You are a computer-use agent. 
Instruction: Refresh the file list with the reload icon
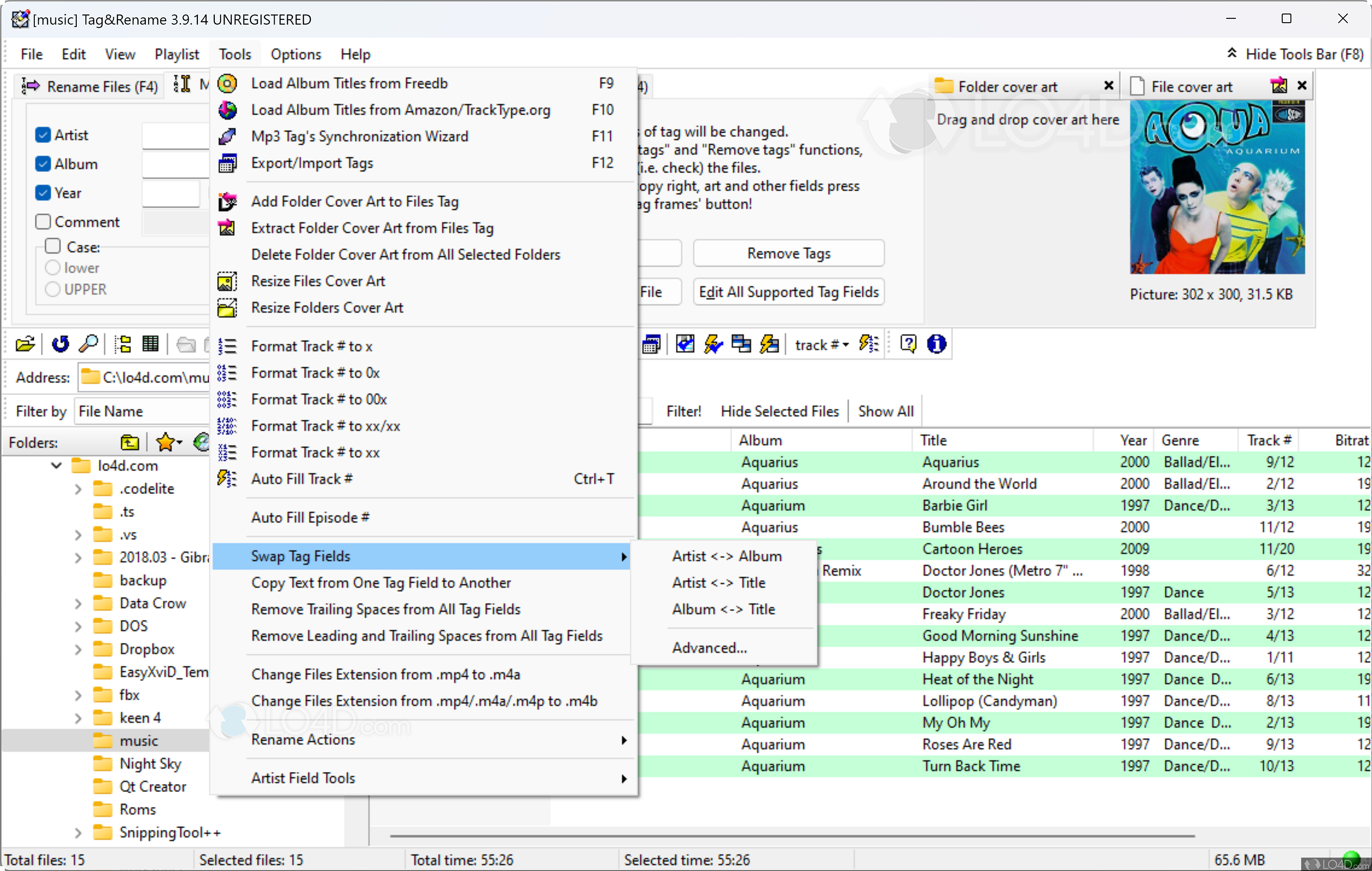(60, 344)
